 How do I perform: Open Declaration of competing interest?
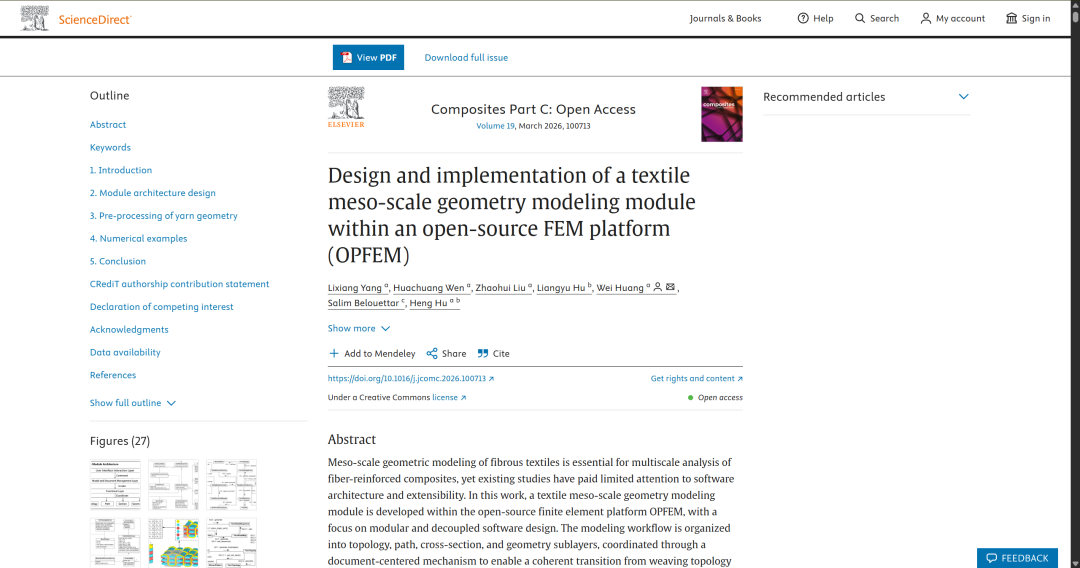162,306
